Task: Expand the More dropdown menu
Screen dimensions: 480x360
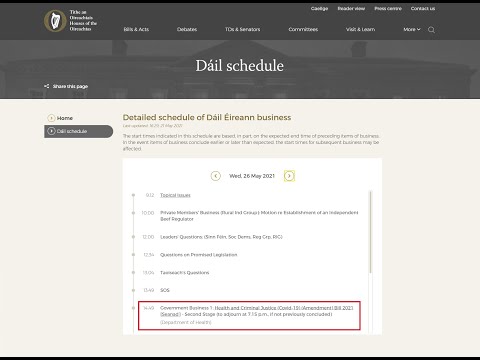Action: [x=412, y=29]
